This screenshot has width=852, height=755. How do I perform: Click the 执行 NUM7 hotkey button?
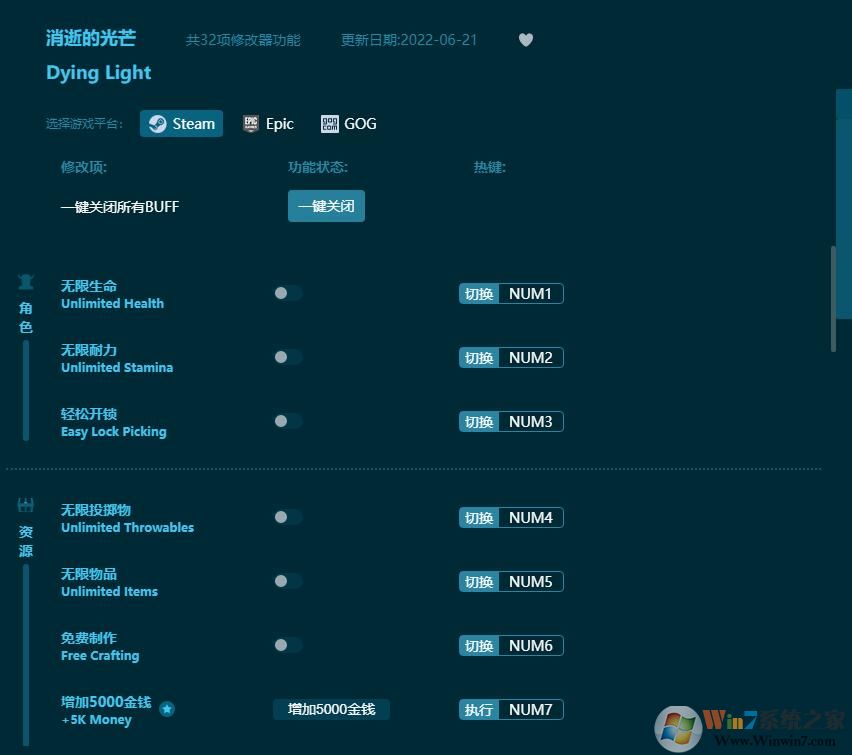511,709
